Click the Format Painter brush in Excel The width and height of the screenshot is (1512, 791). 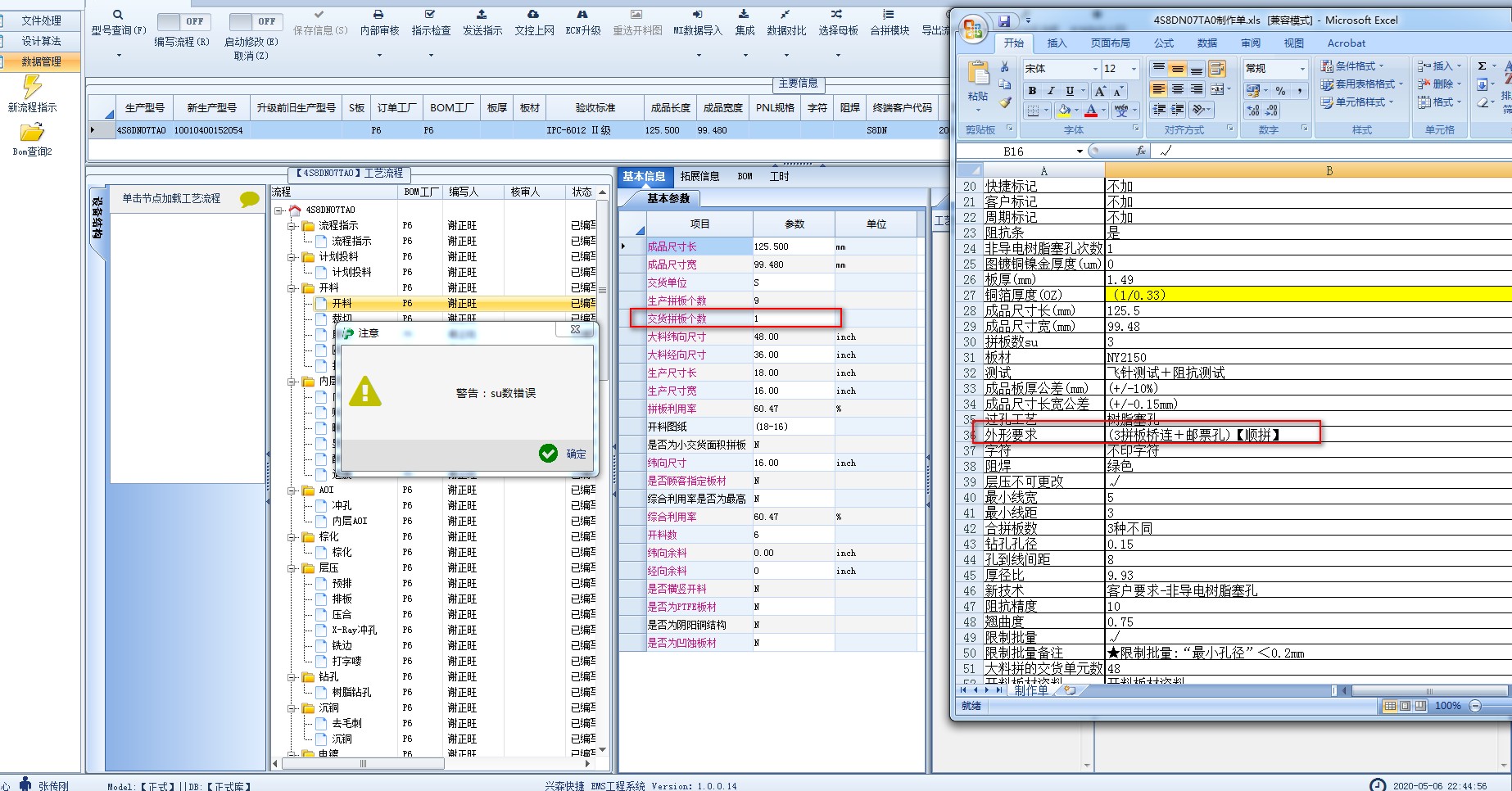click(x=1005, y=102)
